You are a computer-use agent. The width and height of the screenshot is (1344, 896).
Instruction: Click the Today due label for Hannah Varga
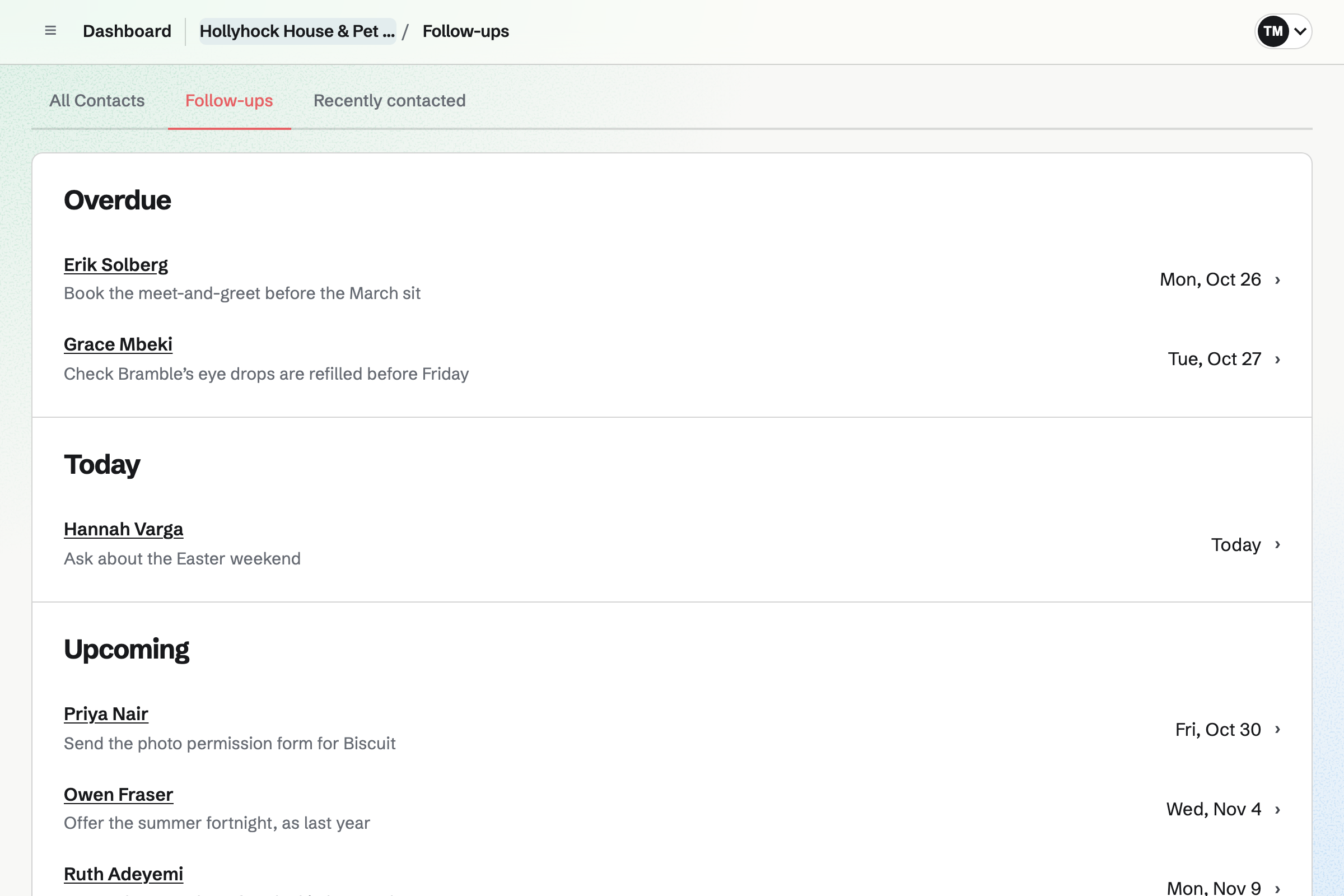(x=1236, y=544)
